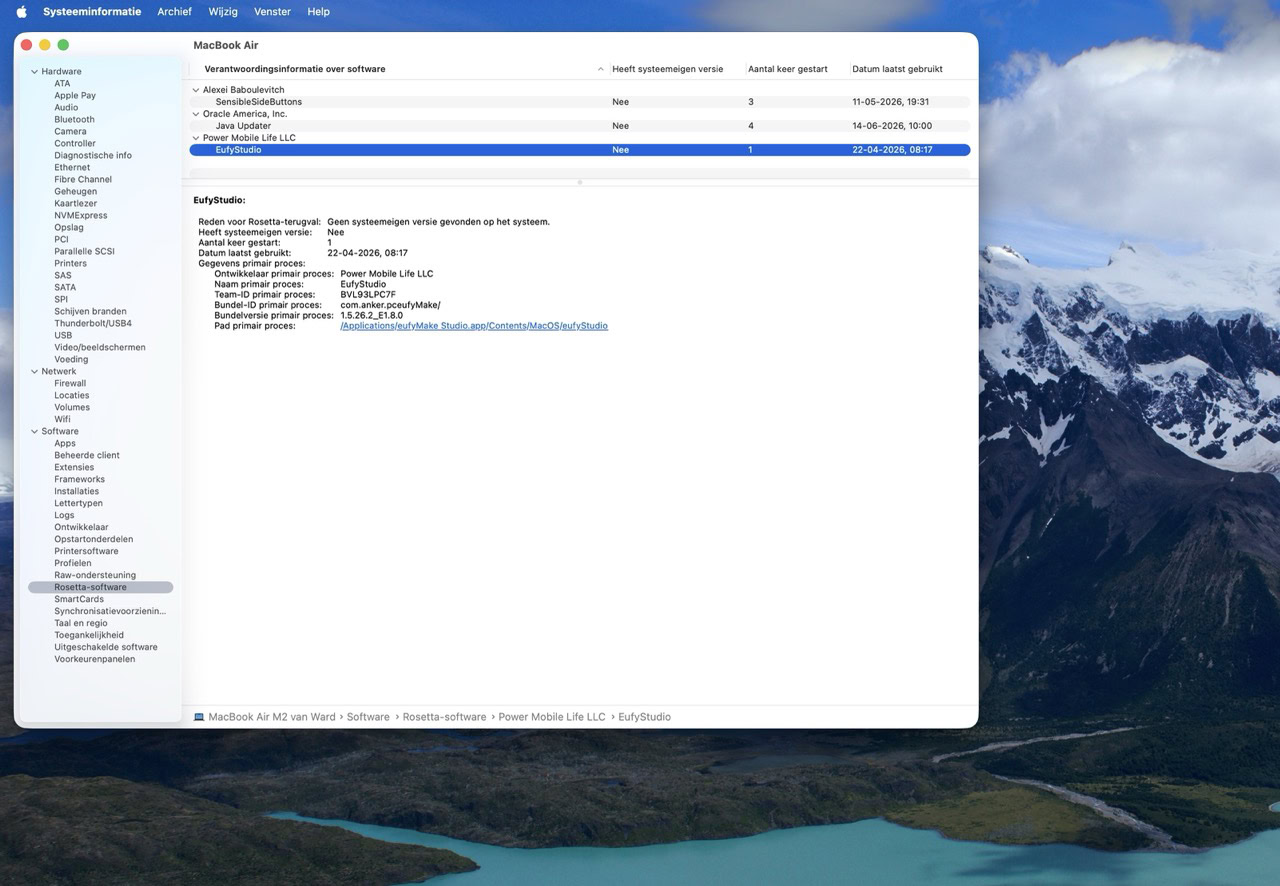The image size is (1280, 886).
Task: Show Geheugen information
Action: 76,192
